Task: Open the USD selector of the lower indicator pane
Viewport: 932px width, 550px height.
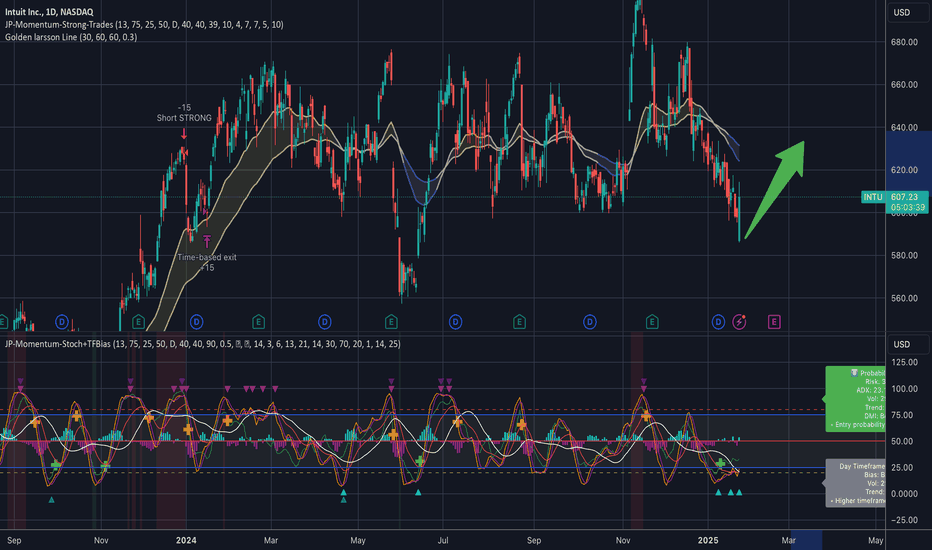Action: [x=907, y=344]
